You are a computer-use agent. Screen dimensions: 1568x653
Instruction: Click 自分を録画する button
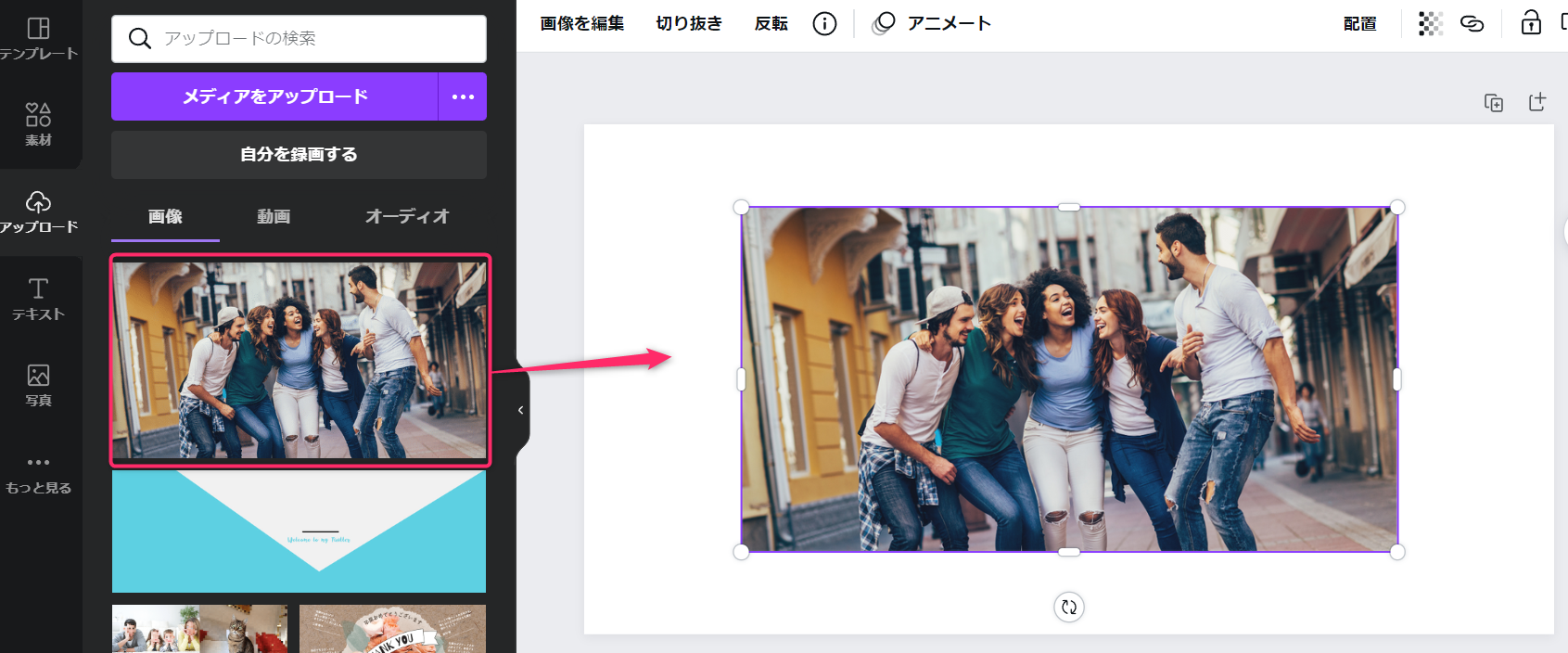click(299, 155)
